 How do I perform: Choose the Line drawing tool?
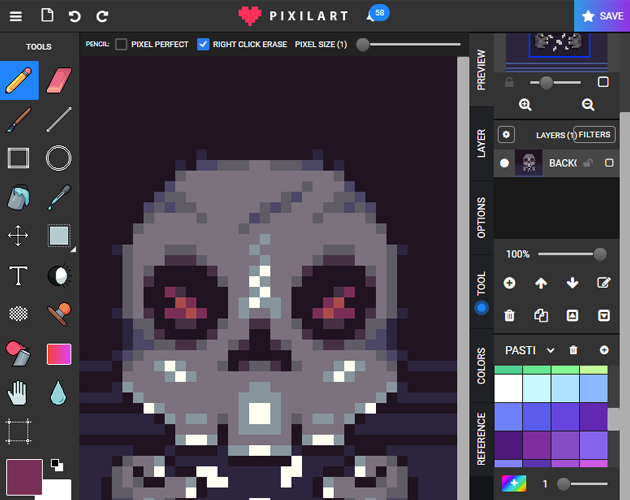point(59,119)
